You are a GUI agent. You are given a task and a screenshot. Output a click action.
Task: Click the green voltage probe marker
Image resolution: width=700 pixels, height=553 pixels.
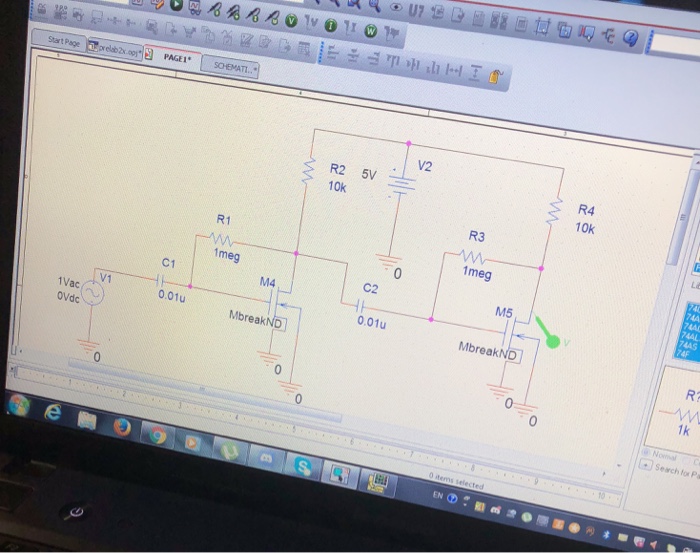(548, 333)
